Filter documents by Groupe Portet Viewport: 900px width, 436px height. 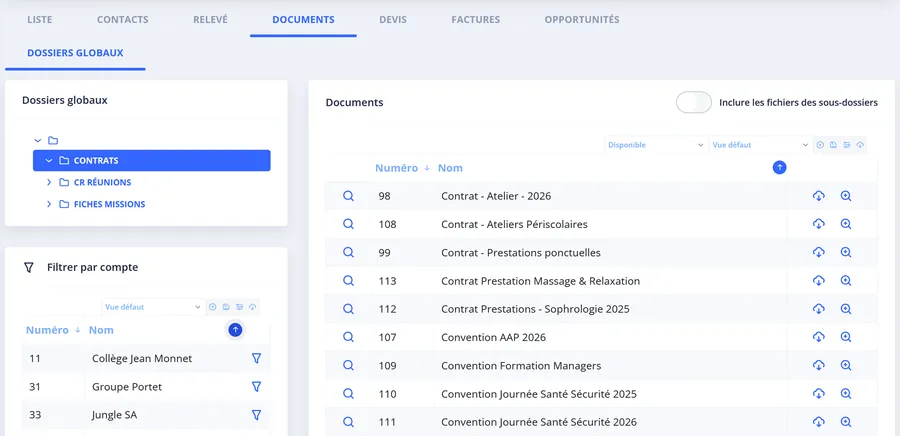click(x=257, y=387)
